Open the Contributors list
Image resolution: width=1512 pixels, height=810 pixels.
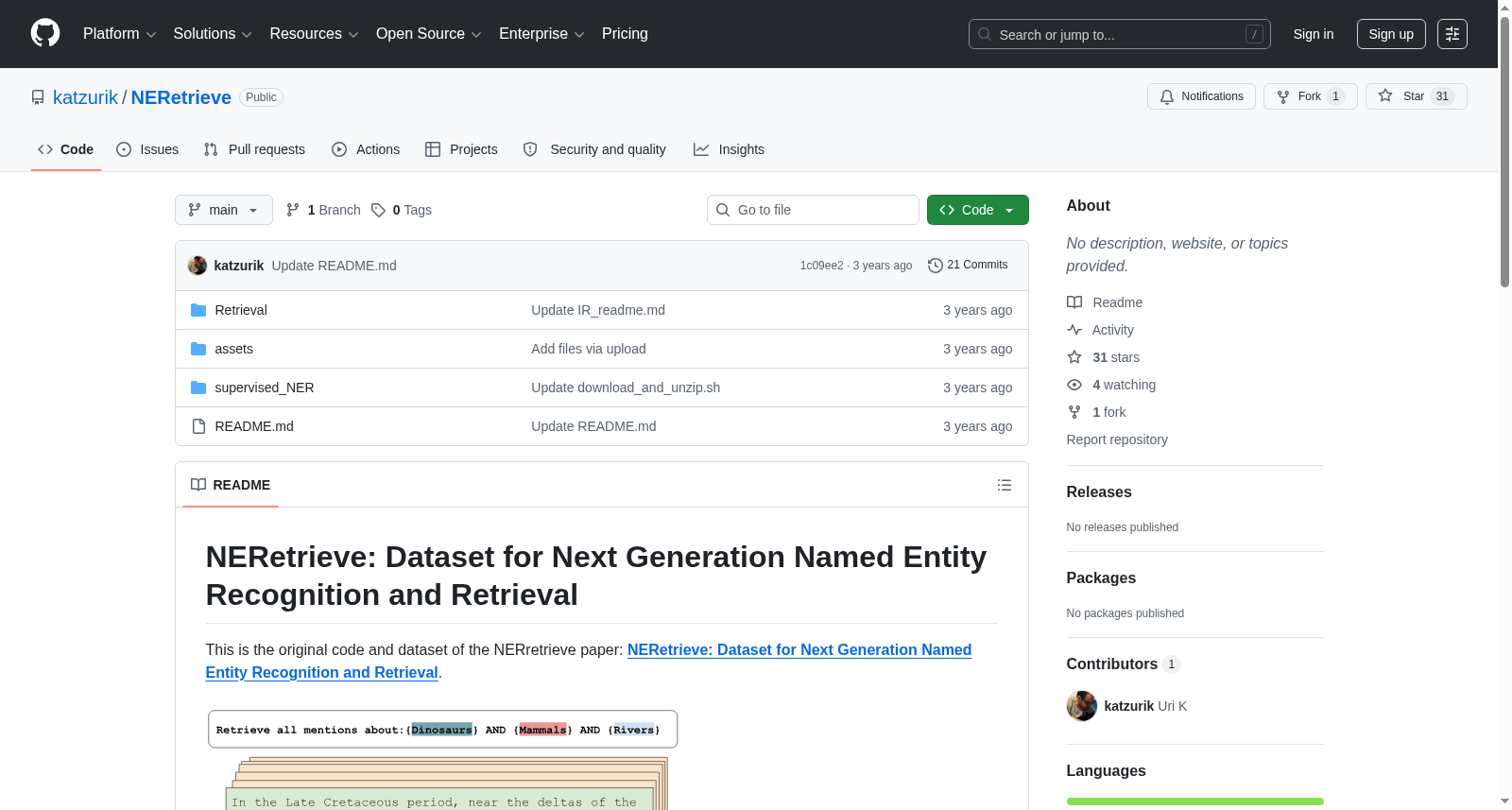tap(1124, 664)
